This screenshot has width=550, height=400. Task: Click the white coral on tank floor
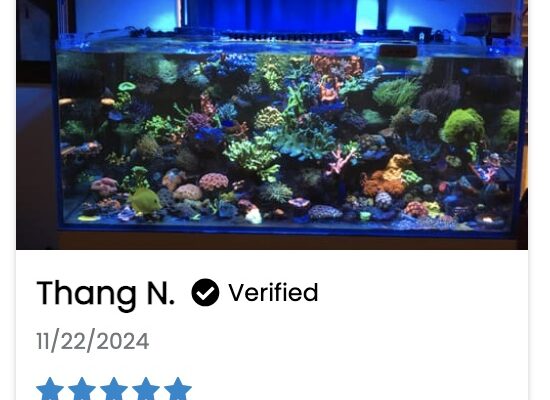[x=253, y=216]
